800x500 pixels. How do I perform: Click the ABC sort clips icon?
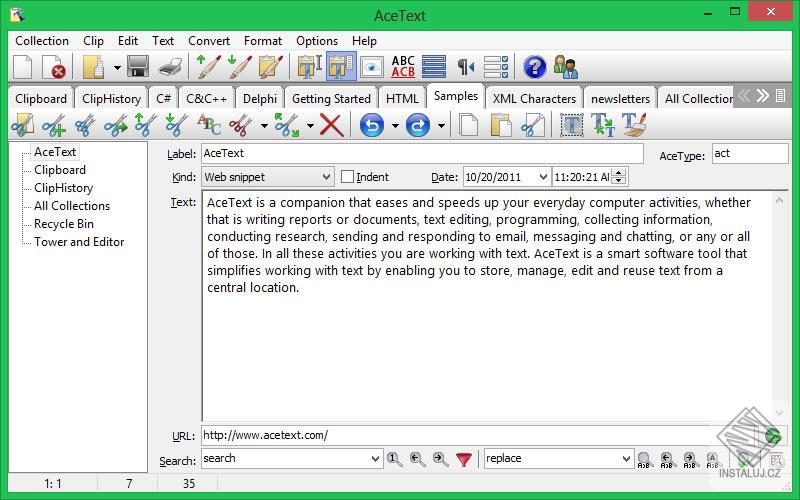(209, 125)
